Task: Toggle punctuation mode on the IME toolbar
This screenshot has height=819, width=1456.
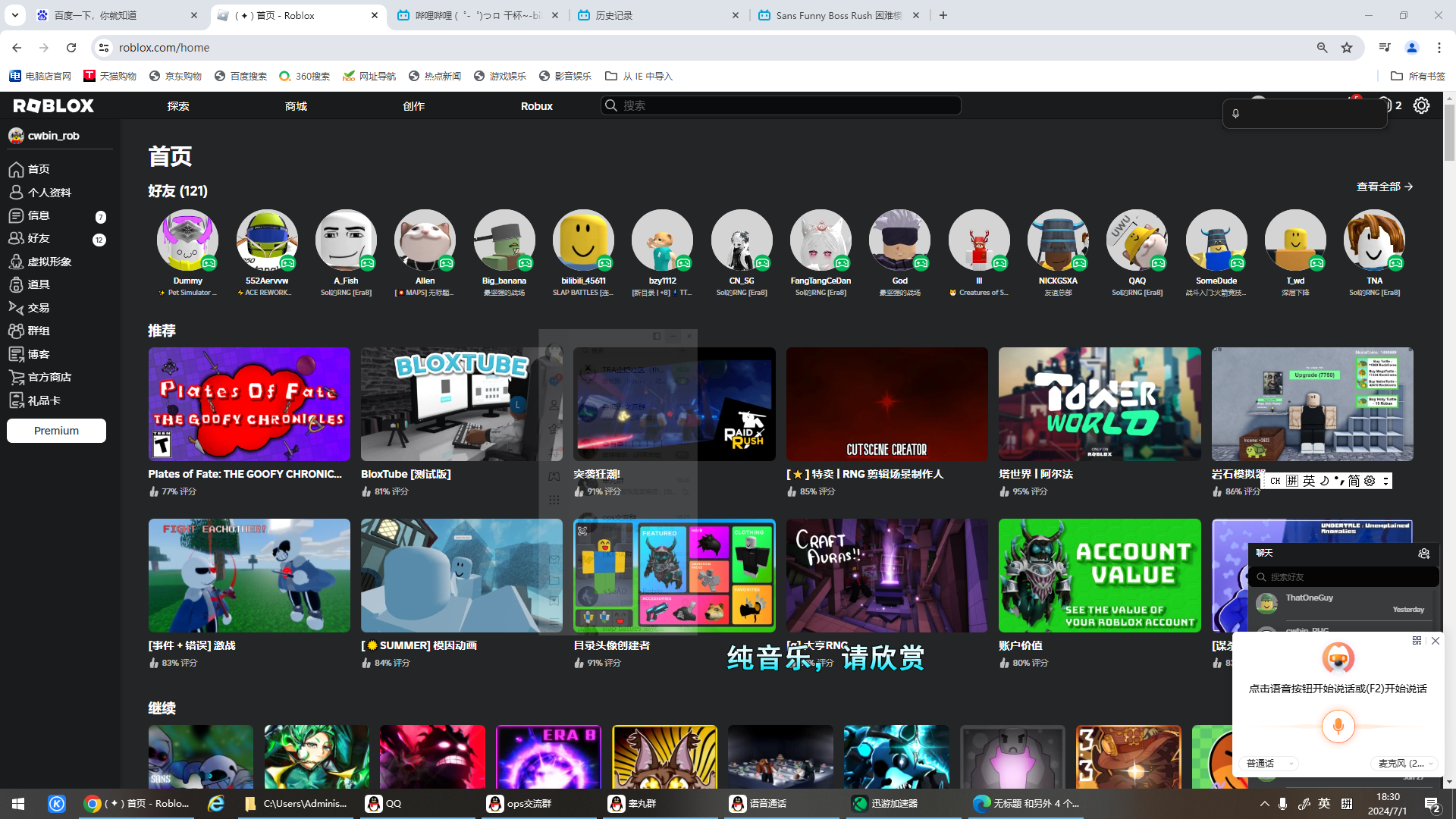Action: (x=1339, y=481)
